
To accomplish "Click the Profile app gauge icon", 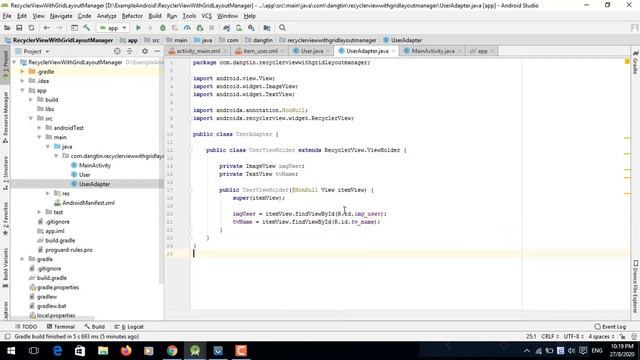I will point(187,28).
